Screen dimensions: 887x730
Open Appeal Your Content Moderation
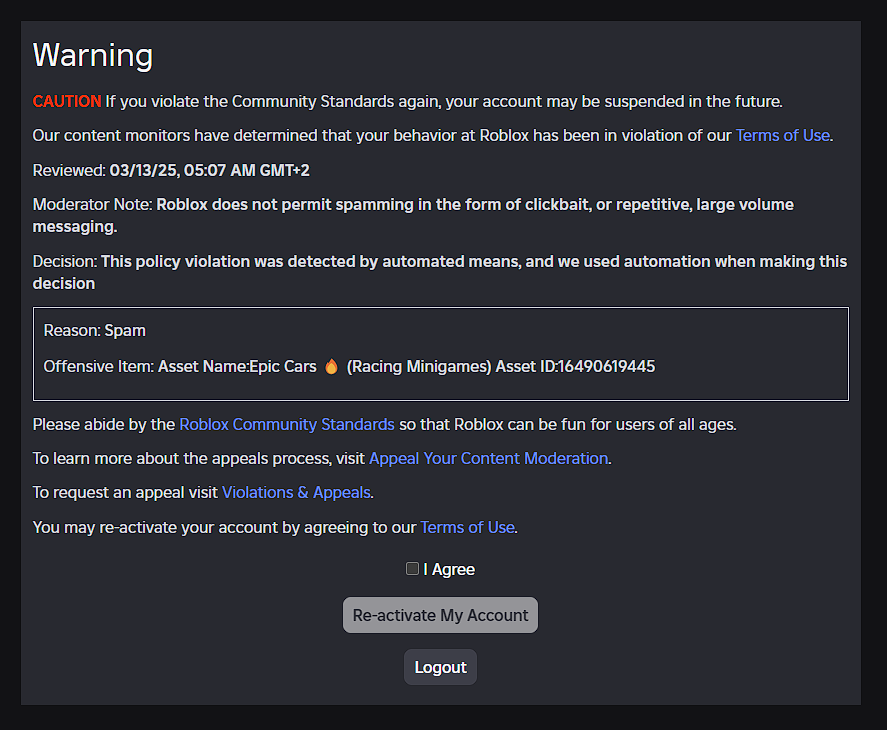point(488,458)
